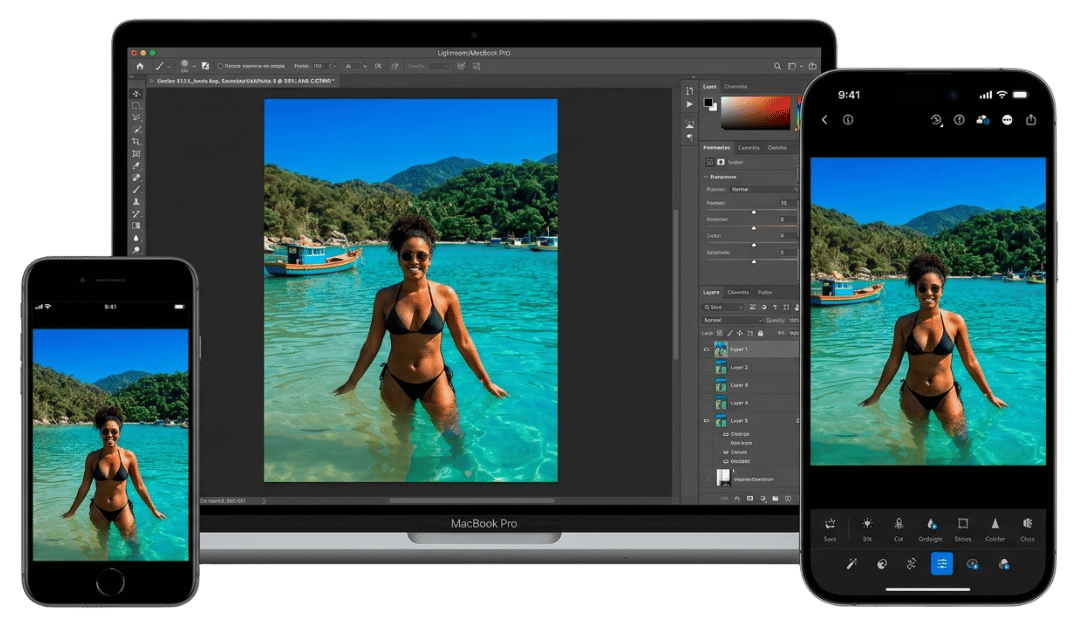Viewport: 1080px width, 629px height.
Task: Click the foreground color swatch in the Color panel
Action: 708,102
